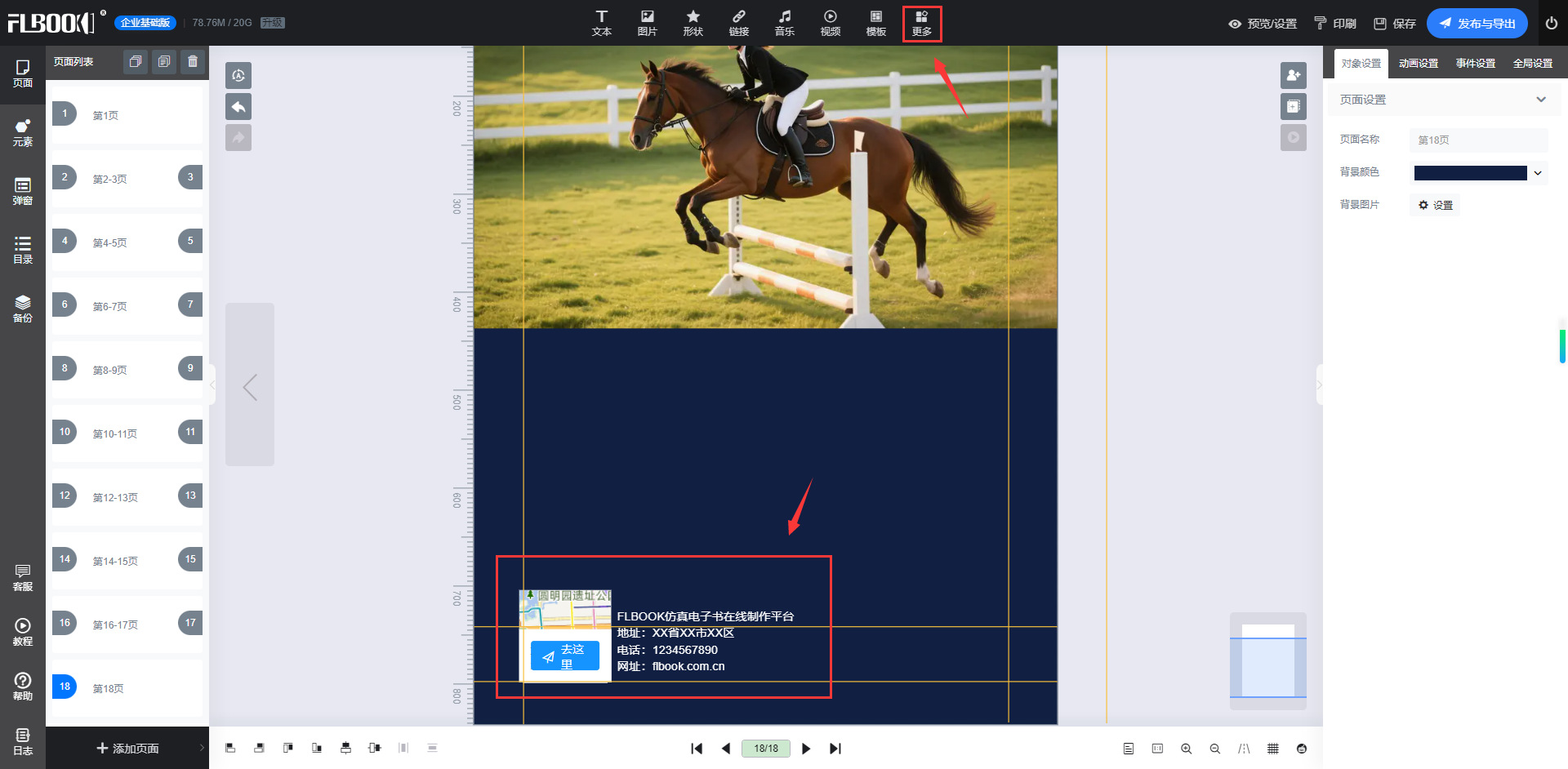This screenshot has height=769, width=1568.
Task: Toggle the guide lines icon in the bottom bar
Action: [1244, 749]
